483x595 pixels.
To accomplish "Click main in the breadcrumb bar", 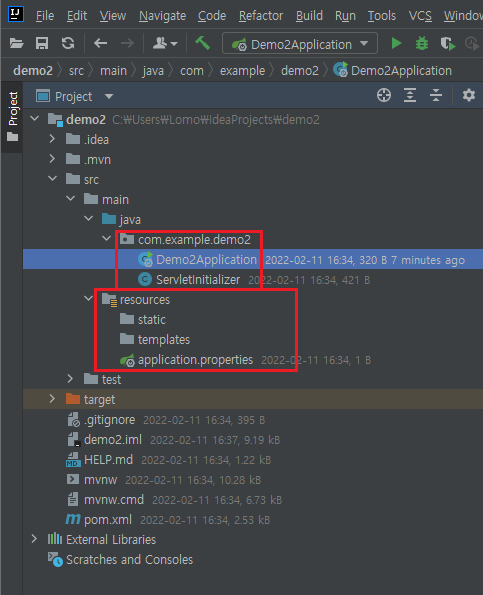I will coord(113,71).
